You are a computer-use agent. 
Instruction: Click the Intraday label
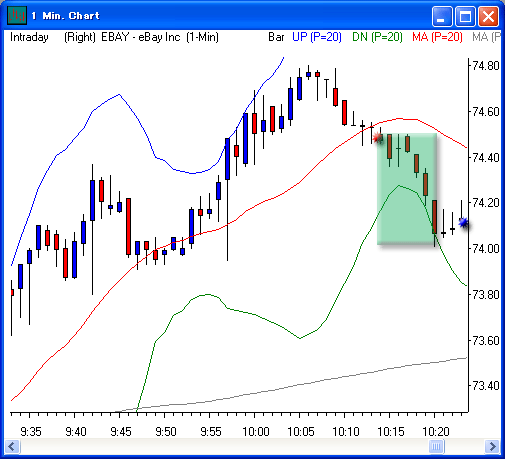pos(29,37)
